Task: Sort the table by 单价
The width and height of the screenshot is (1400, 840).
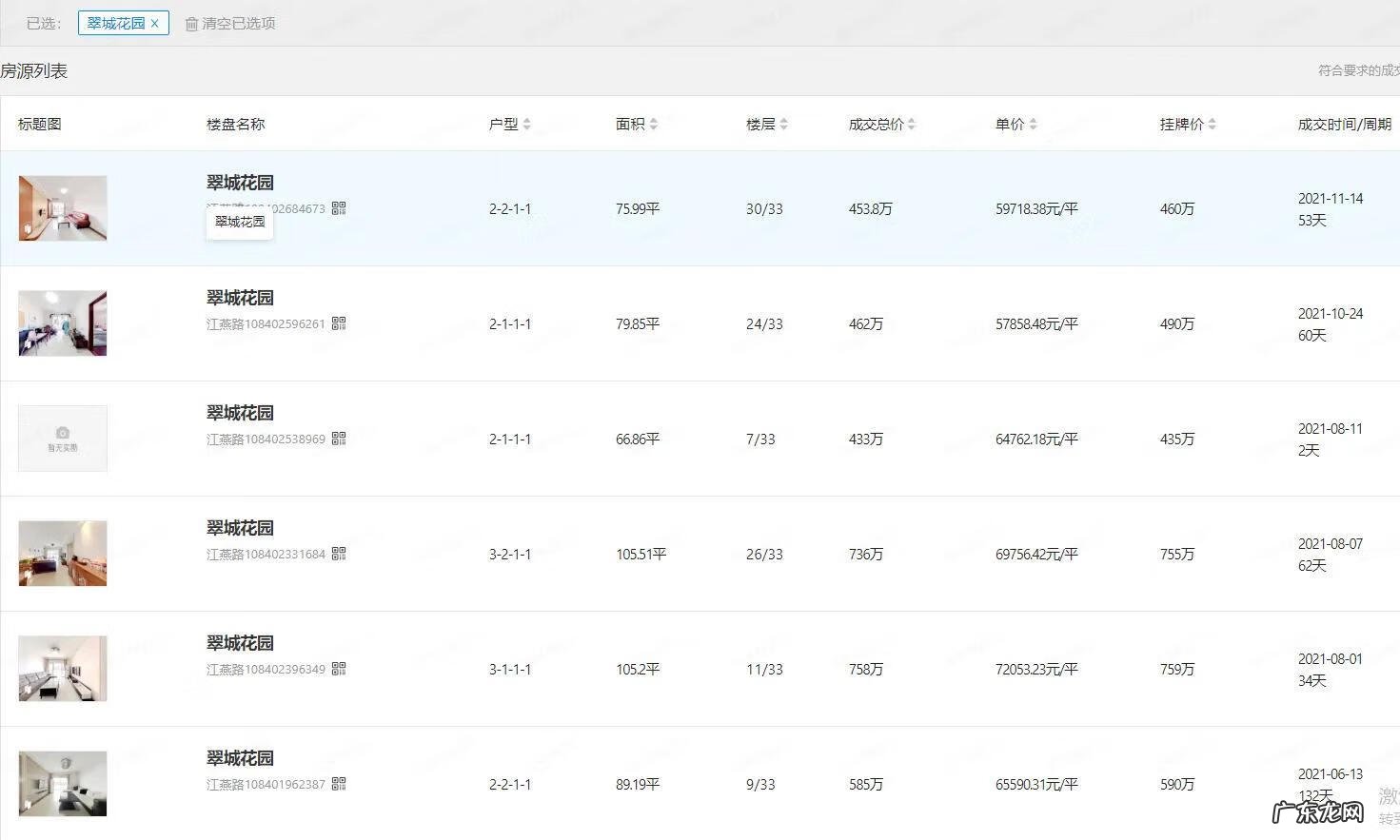Action: (1033, 124)
